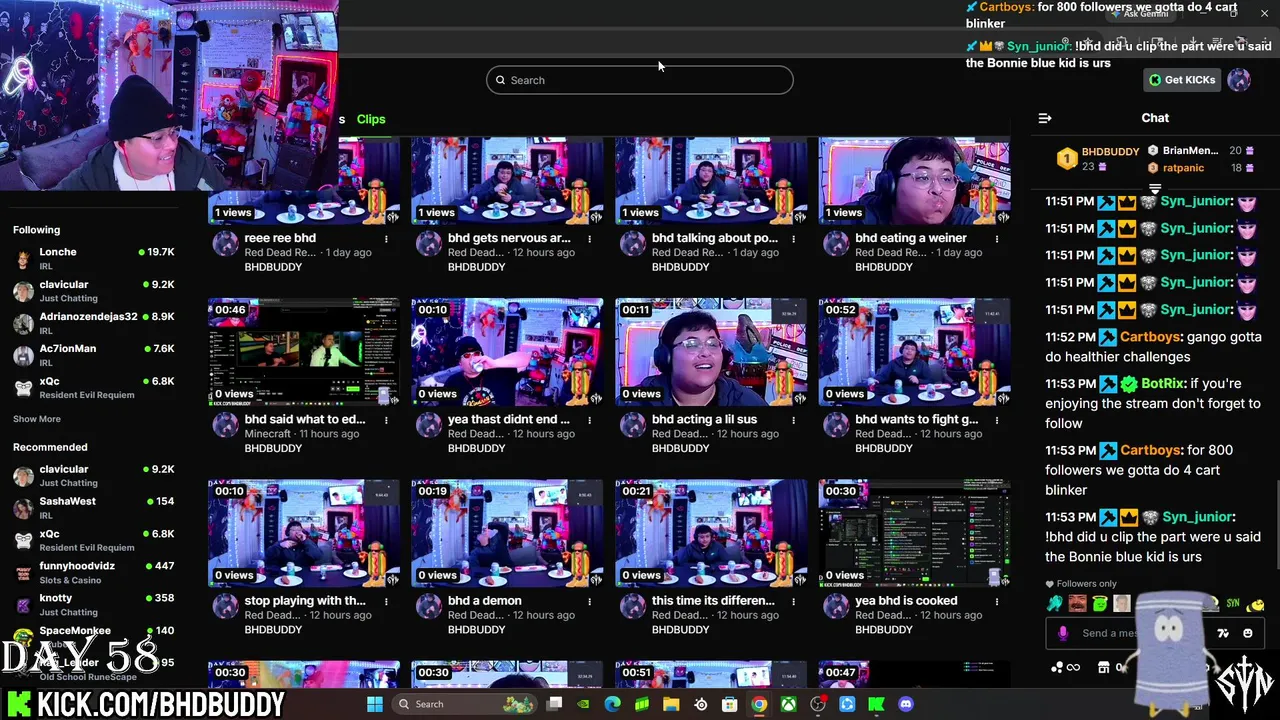Click the site search input field
The width and height of the screenshot is (1280, 720).
pyautogui.click(x=640, y=80)
